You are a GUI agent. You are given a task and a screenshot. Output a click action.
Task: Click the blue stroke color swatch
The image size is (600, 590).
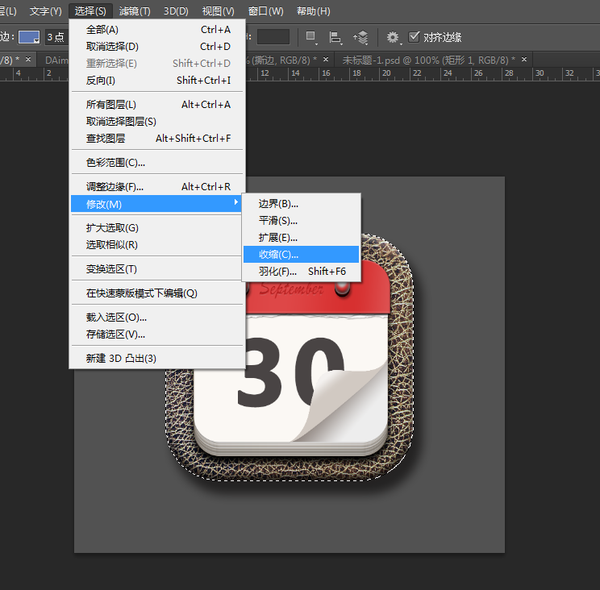29,37
